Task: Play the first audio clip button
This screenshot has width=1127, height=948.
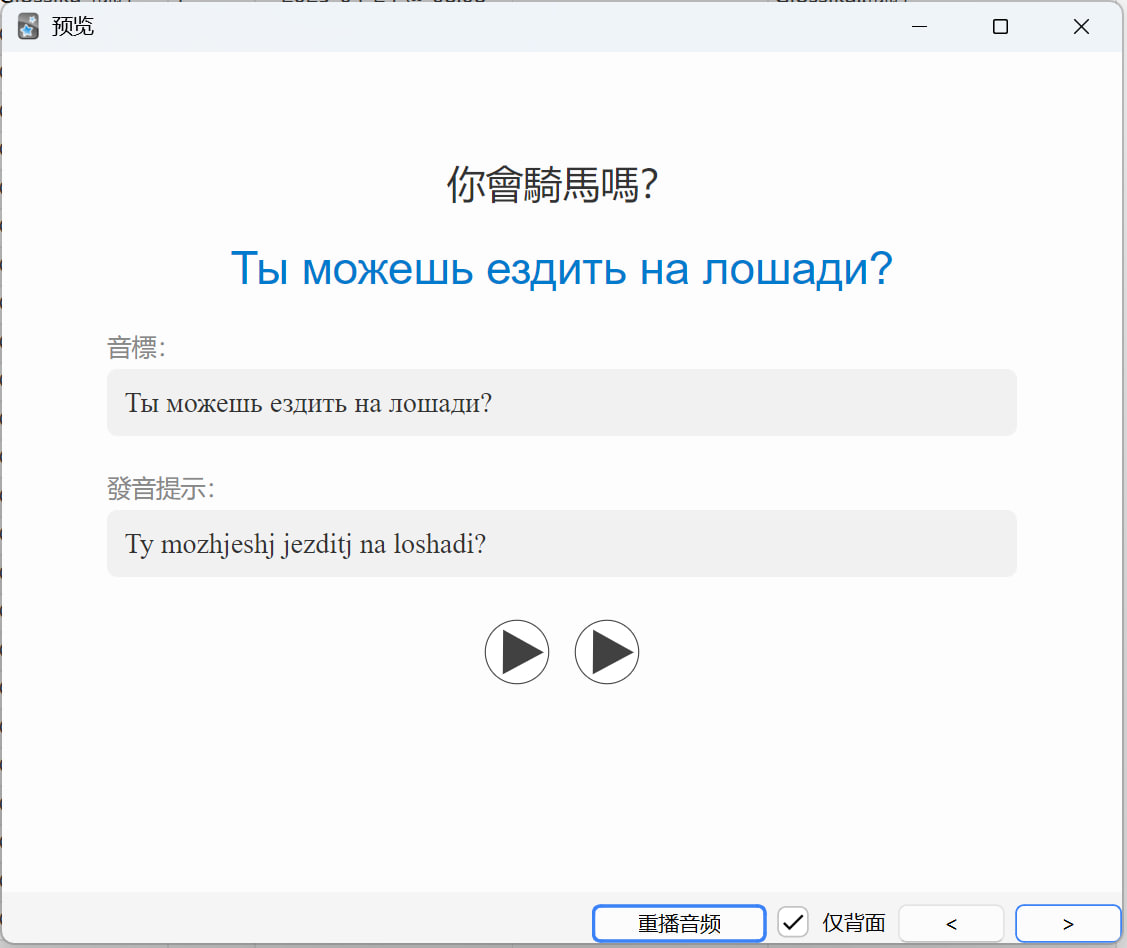Action: click(517, 652)
